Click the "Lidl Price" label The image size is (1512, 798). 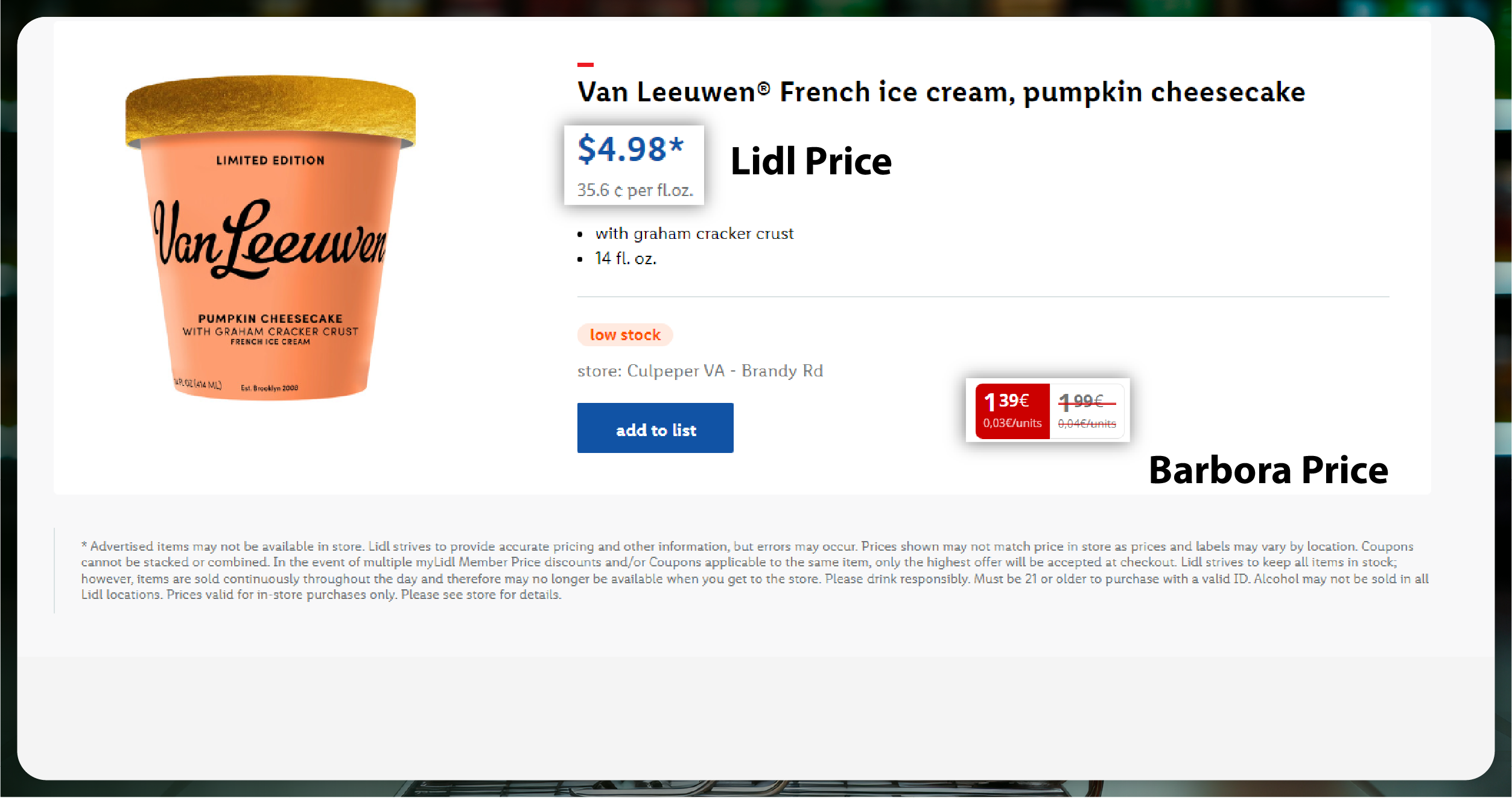(x=811, y=162)
